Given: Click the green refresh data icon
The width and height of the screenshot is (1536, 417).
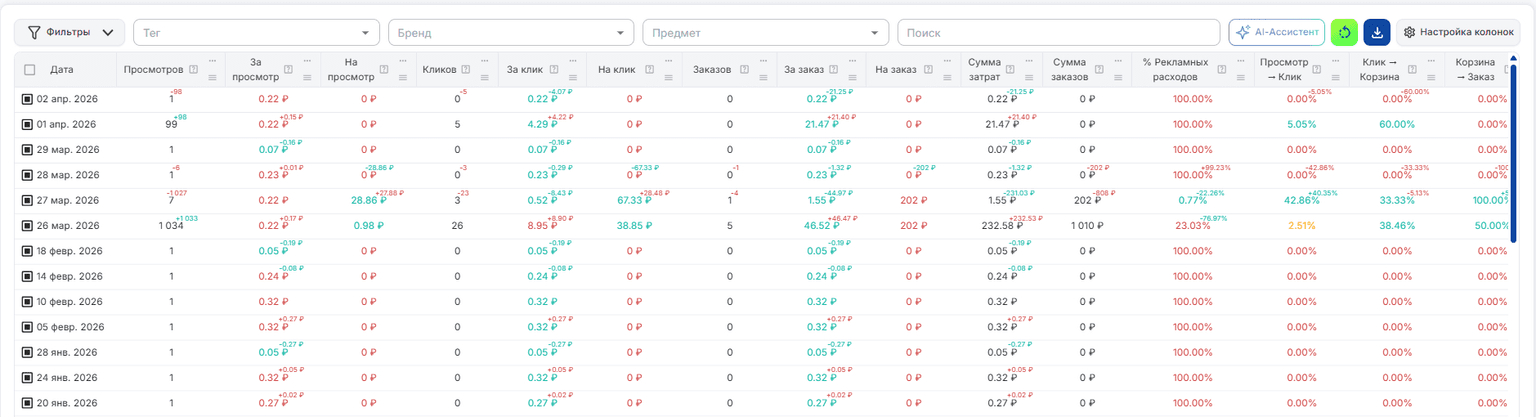Looking at the screenshot, I should [1344, 32].
